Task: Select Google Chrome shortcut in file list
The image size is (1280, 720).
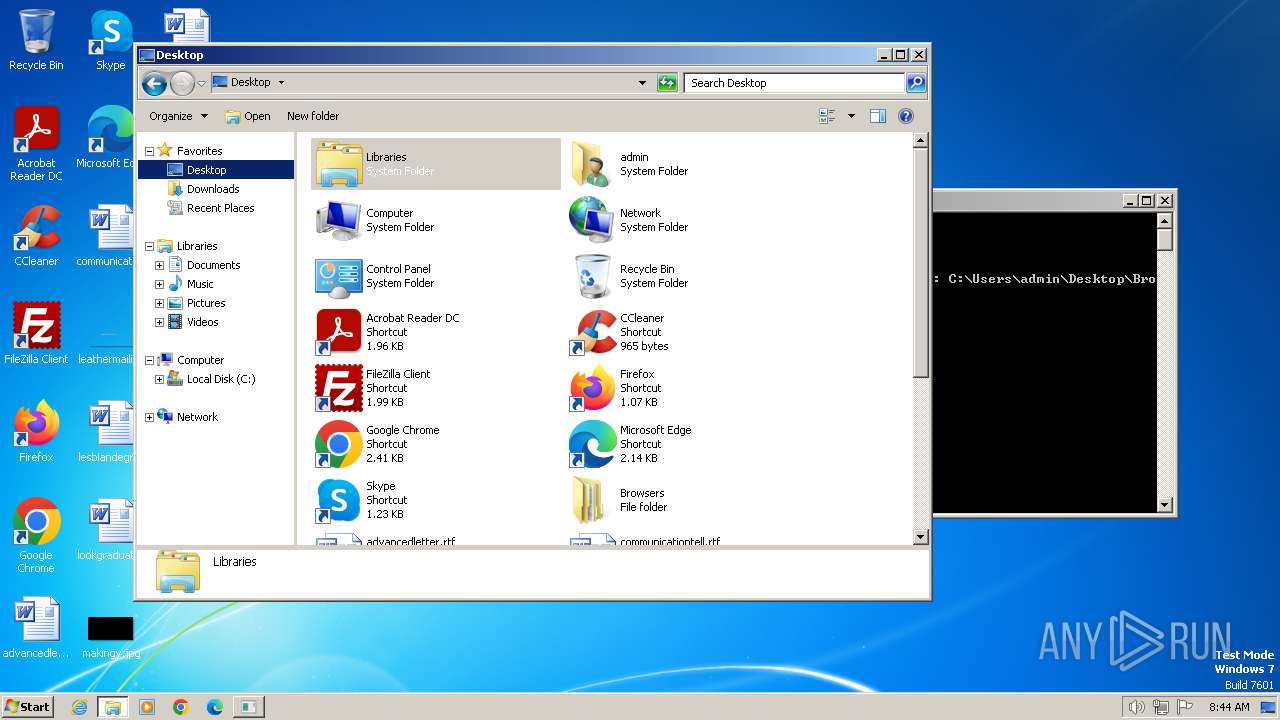Action: (x=339, y=444)
